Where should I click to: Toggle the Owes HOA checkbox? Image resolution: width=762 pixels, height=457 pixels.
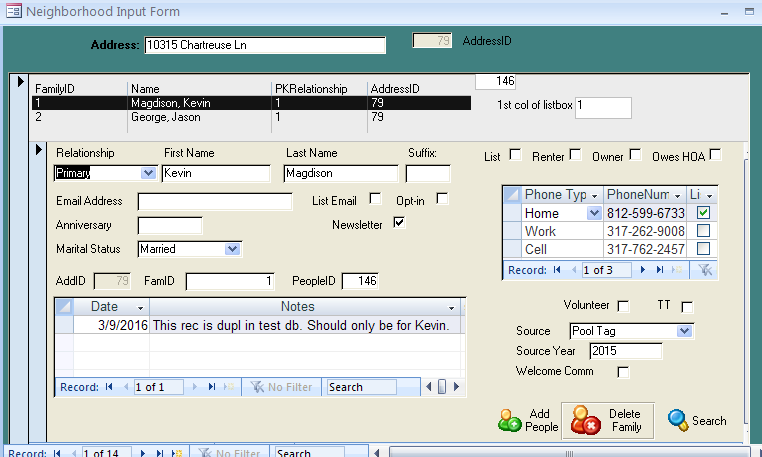tap(715, 155)
